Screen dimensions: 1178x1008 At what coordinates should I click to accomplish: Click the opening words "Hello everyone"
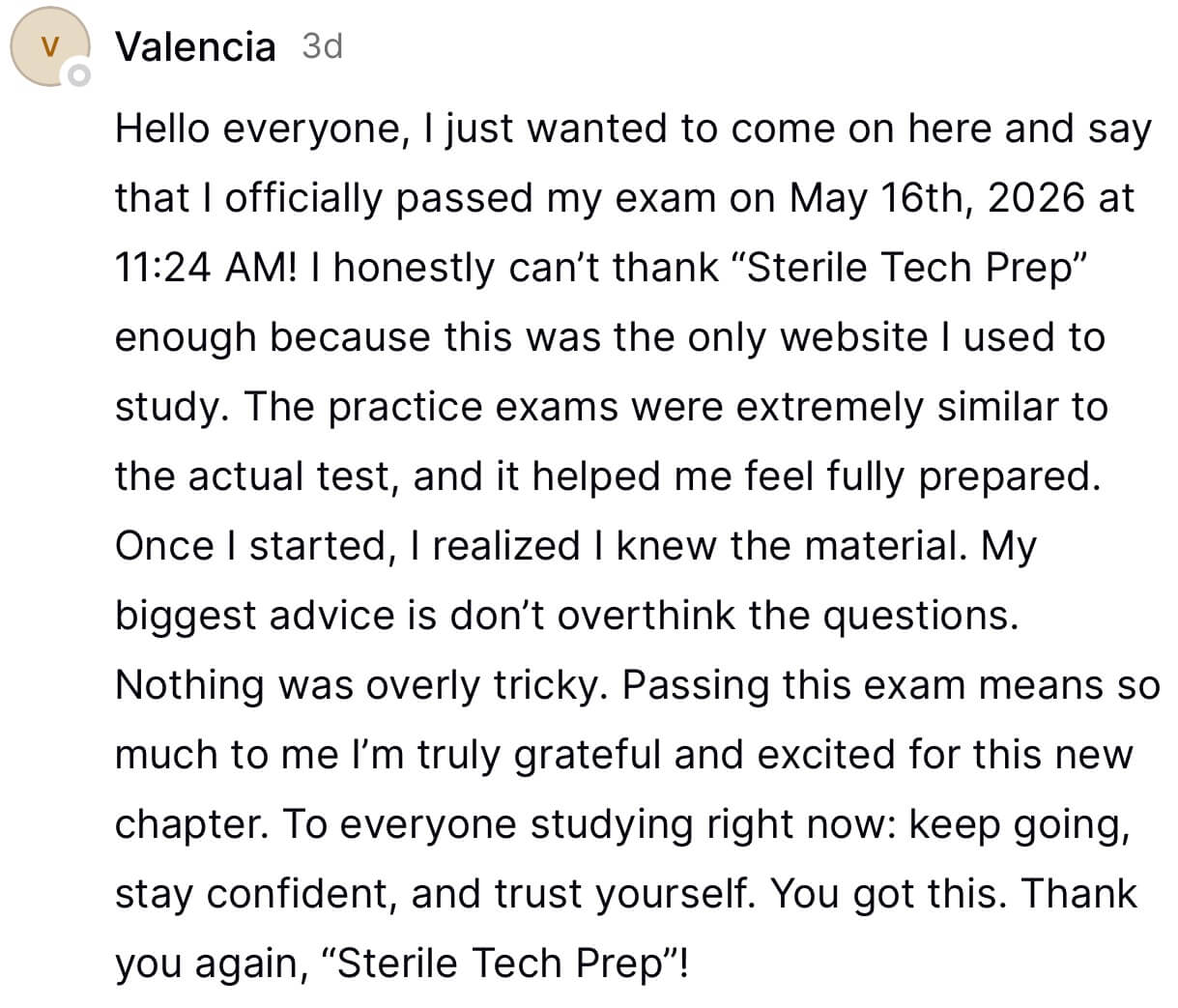(x=256, y=129)
